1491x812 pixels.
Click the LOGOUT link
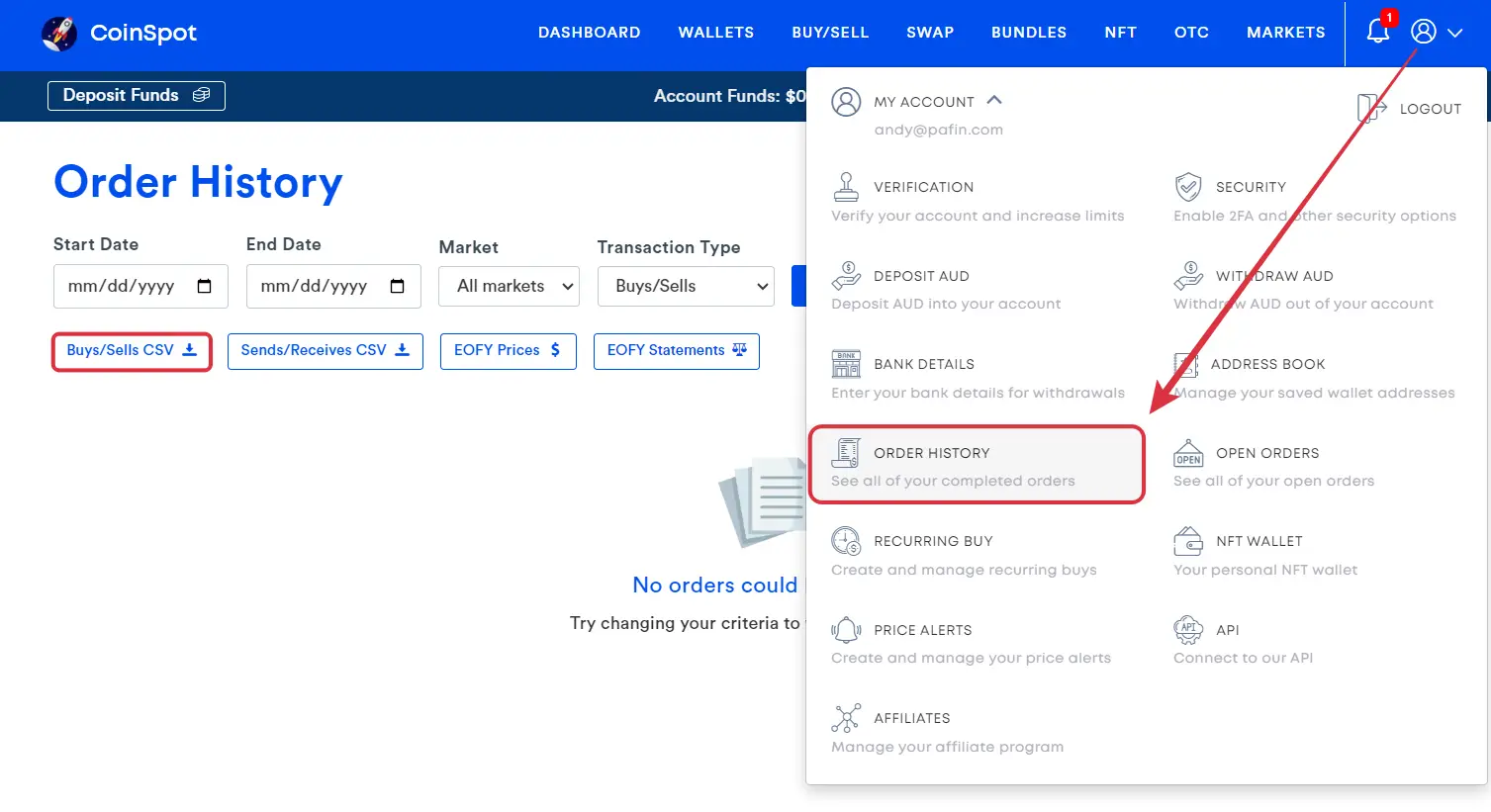coord(1430,109)
